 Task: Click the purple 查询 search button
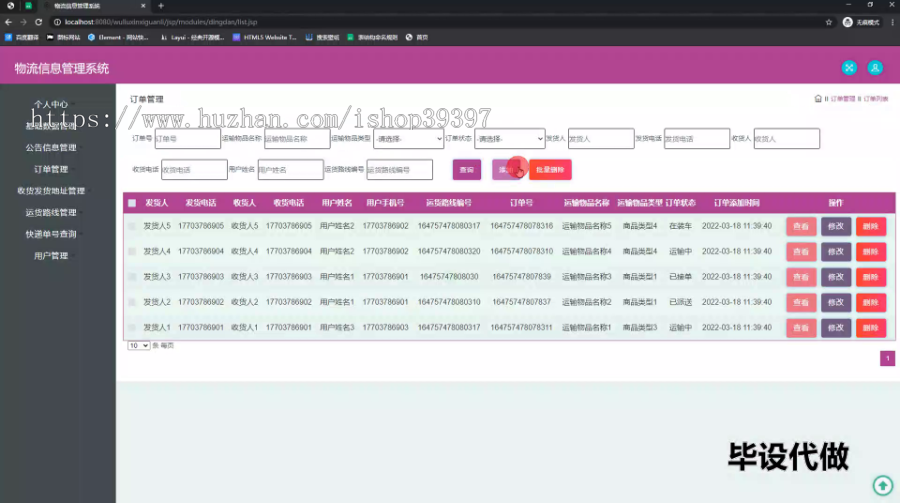pos(467,169)
